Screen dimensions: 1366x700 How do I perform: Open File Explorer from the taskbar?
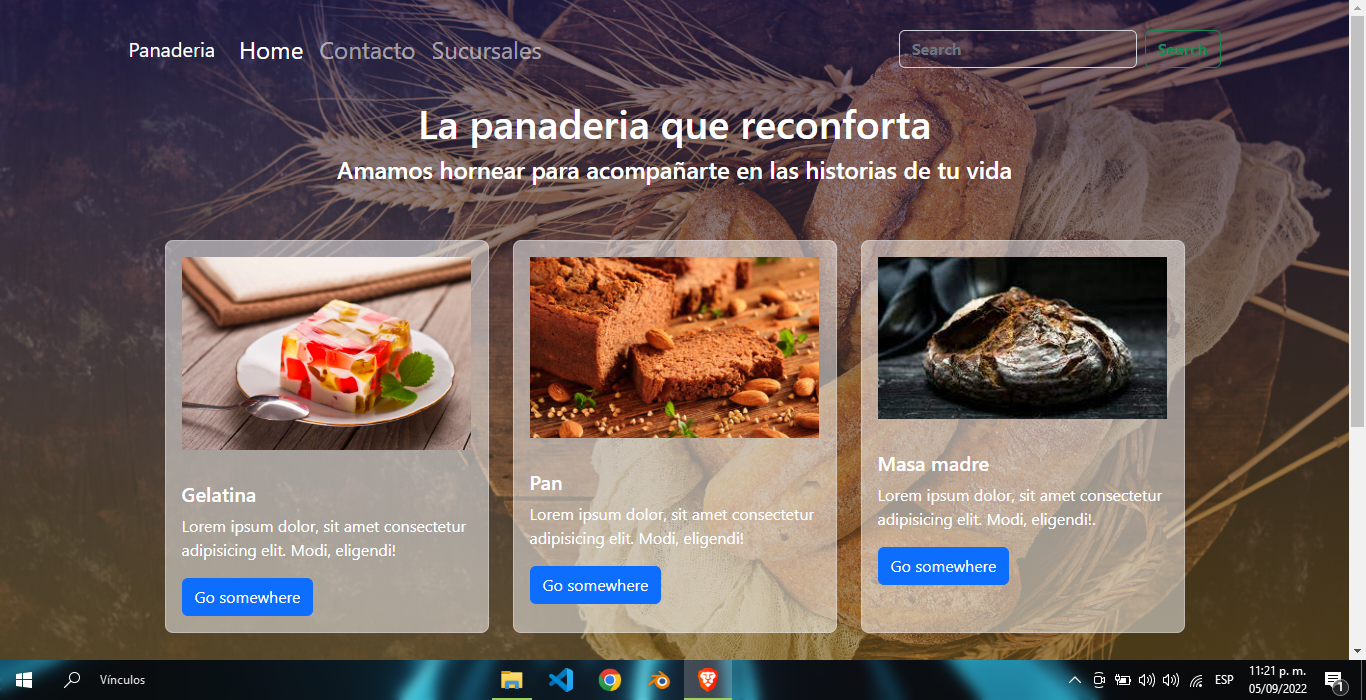(x=513, y=680)
